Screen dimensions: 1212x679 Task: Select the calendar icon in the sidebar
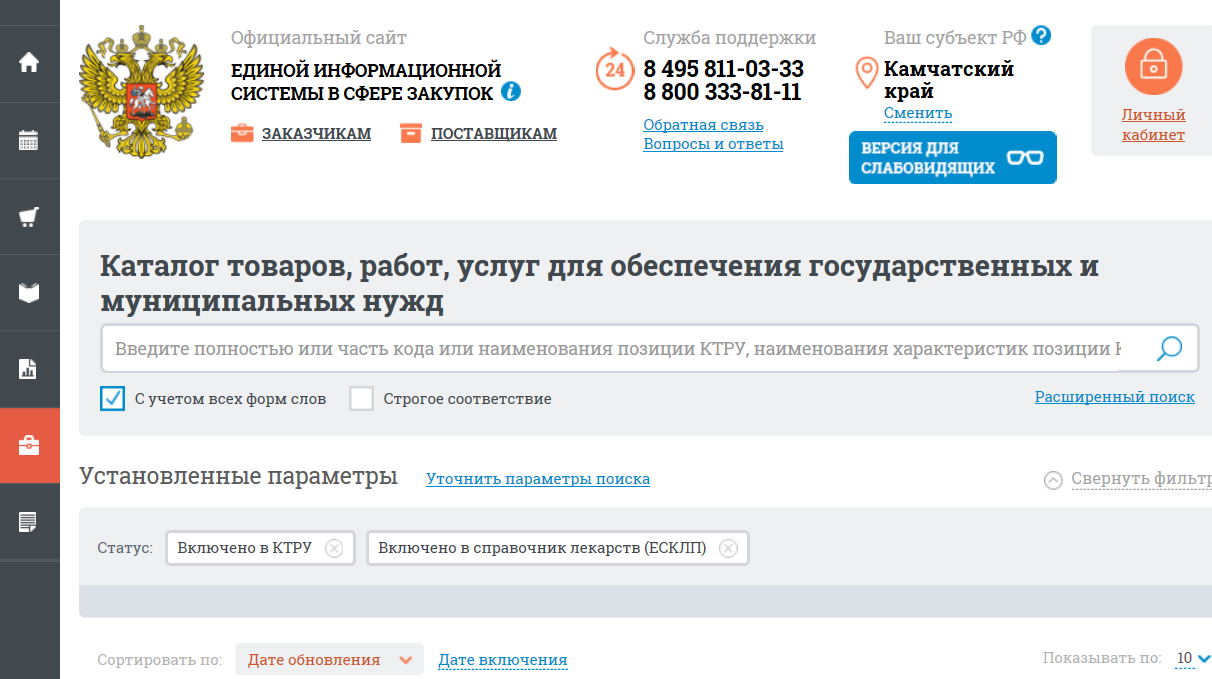pyautogui.click(x=28, y=140)
